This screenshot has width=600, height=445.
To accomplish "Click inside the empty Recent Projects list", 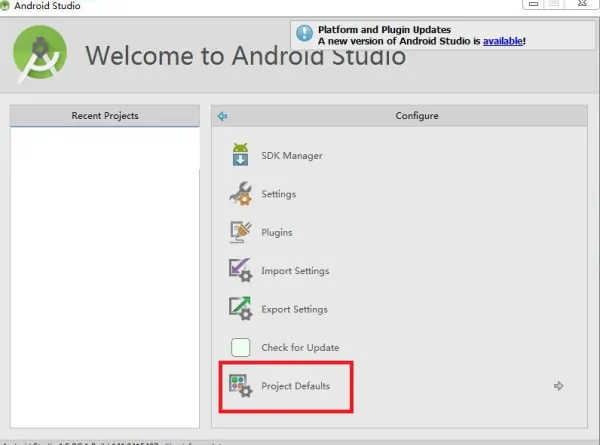I will [105, 277].
